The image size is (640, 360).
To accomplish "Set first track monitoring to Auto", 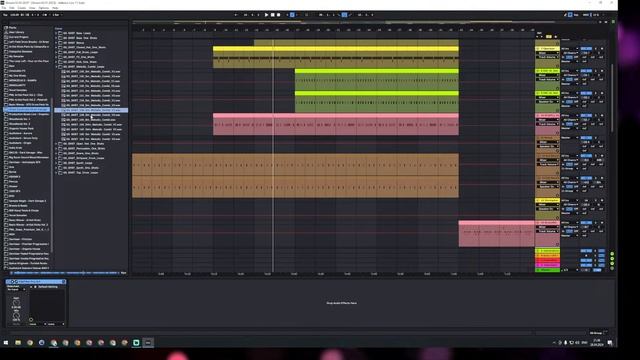I will (x=569, y=57).
